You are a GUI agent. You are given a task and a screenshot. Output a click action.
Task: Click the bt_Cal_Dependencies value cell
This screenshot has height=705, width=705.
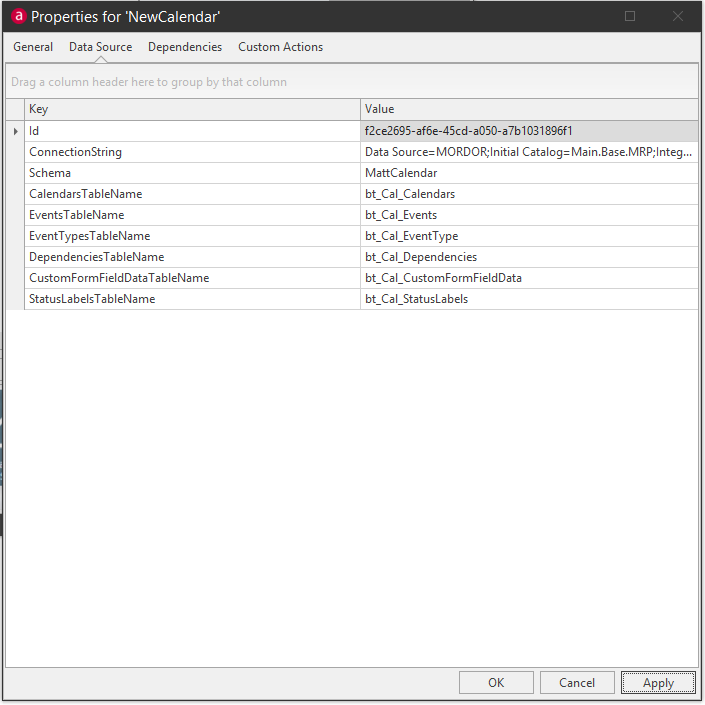(529, 257)
